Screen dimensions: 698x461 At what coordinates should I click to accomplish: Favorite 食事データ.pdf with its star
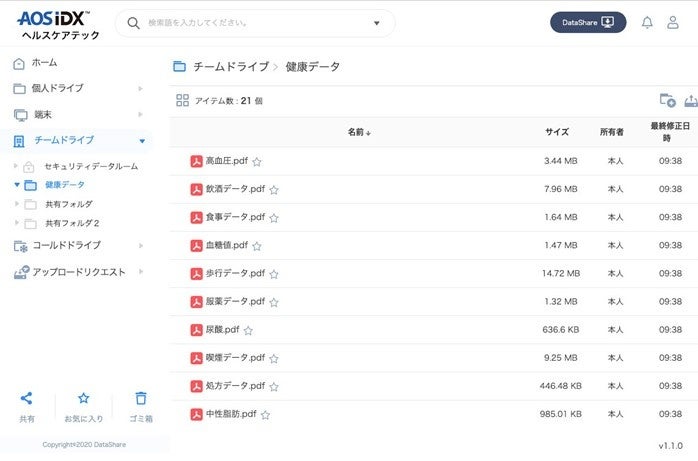[x=274, y=218]
